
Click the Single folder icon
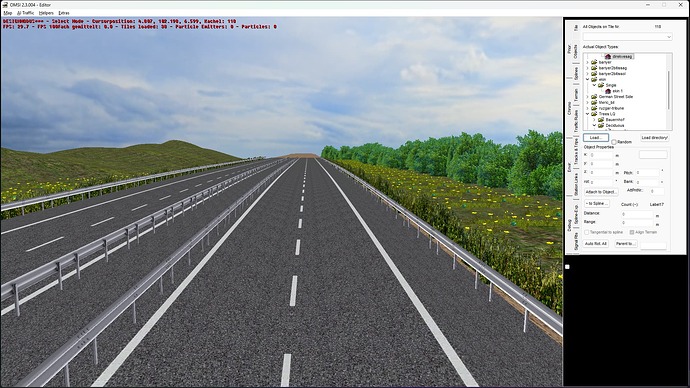[x=601, y=85]
